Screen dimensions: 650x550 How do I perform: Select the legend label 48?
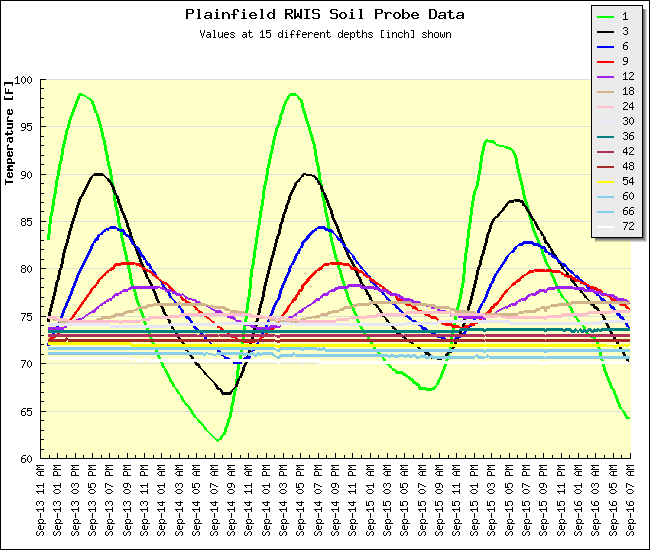[626, 166]
